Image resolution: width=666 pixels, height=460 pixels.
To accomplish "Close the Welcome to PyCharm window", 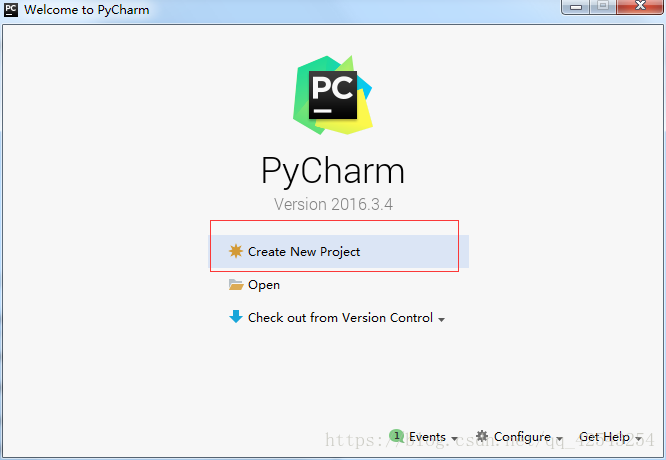I will pyautogui.click(x=640, y=6).
